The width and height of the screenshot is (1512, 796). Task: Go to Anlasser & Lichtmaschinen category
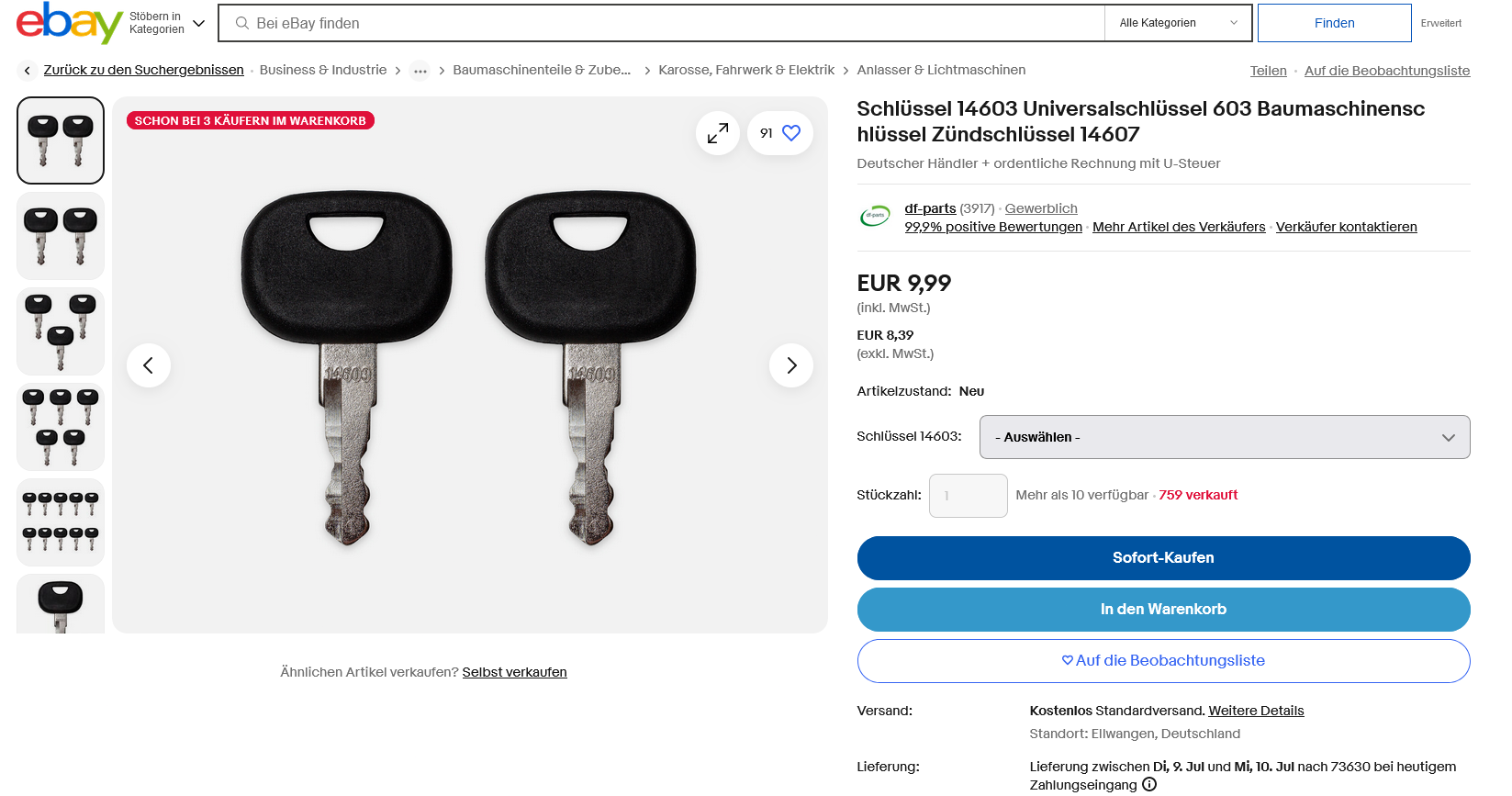(x=941, y=70)
